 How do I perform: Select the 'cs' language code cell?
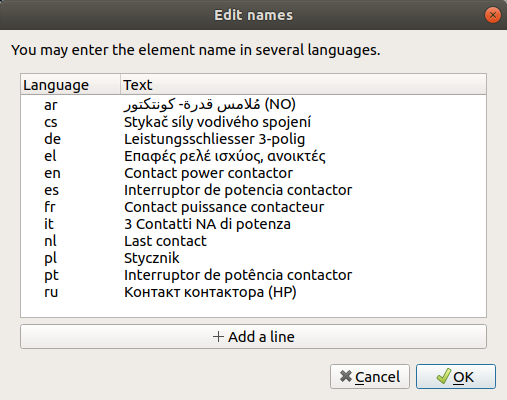point(51,122)
